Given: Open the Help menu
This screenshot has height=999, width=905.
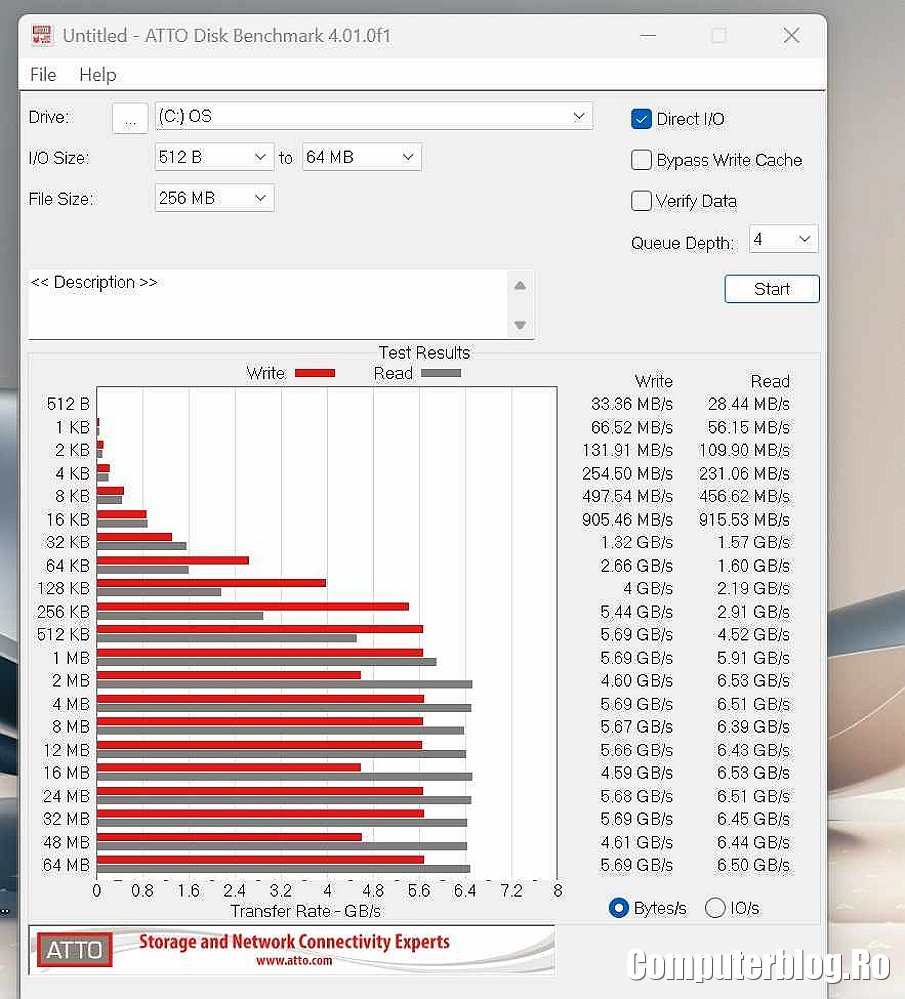Looking at the screenshot, I should point(98,75).
